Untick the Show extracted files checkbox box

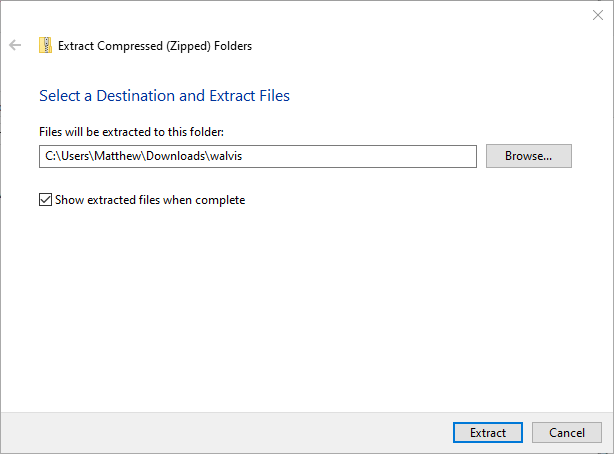click(x=45, y=200)
